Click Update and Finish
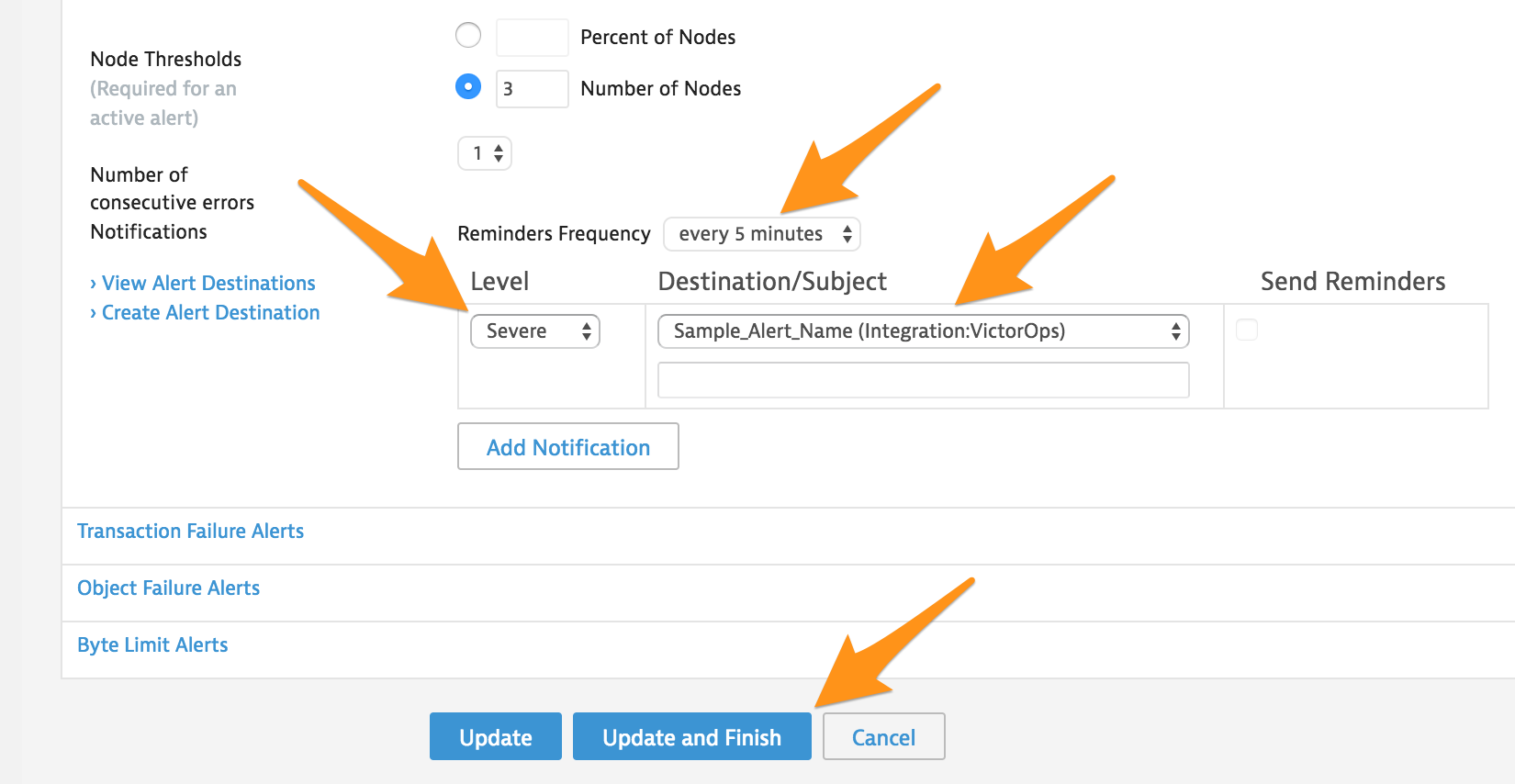1515x784 pixels. [x=691, y=736]
